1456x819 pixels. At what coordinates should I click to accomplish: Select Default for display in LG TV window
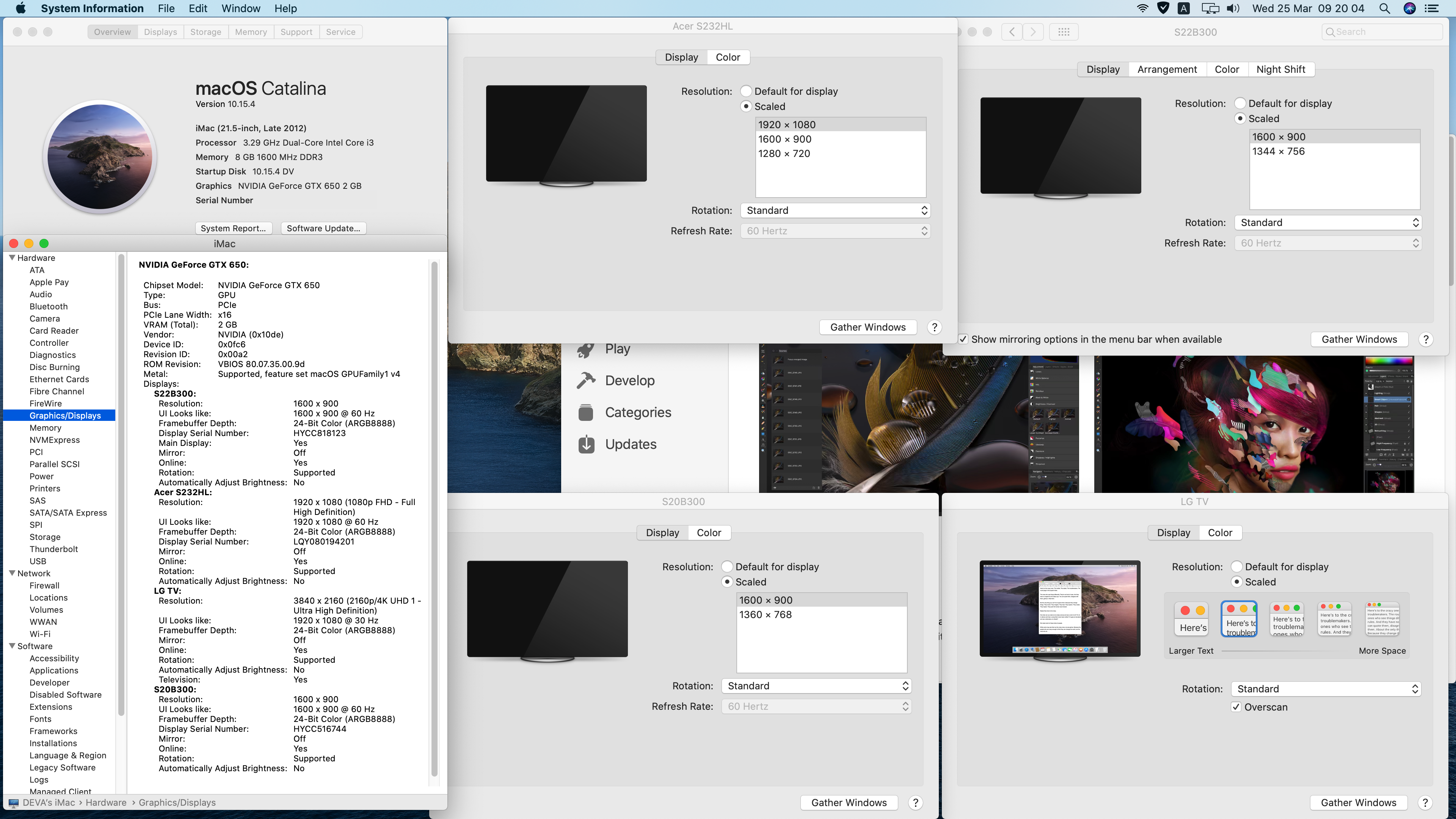point(1237,566)
